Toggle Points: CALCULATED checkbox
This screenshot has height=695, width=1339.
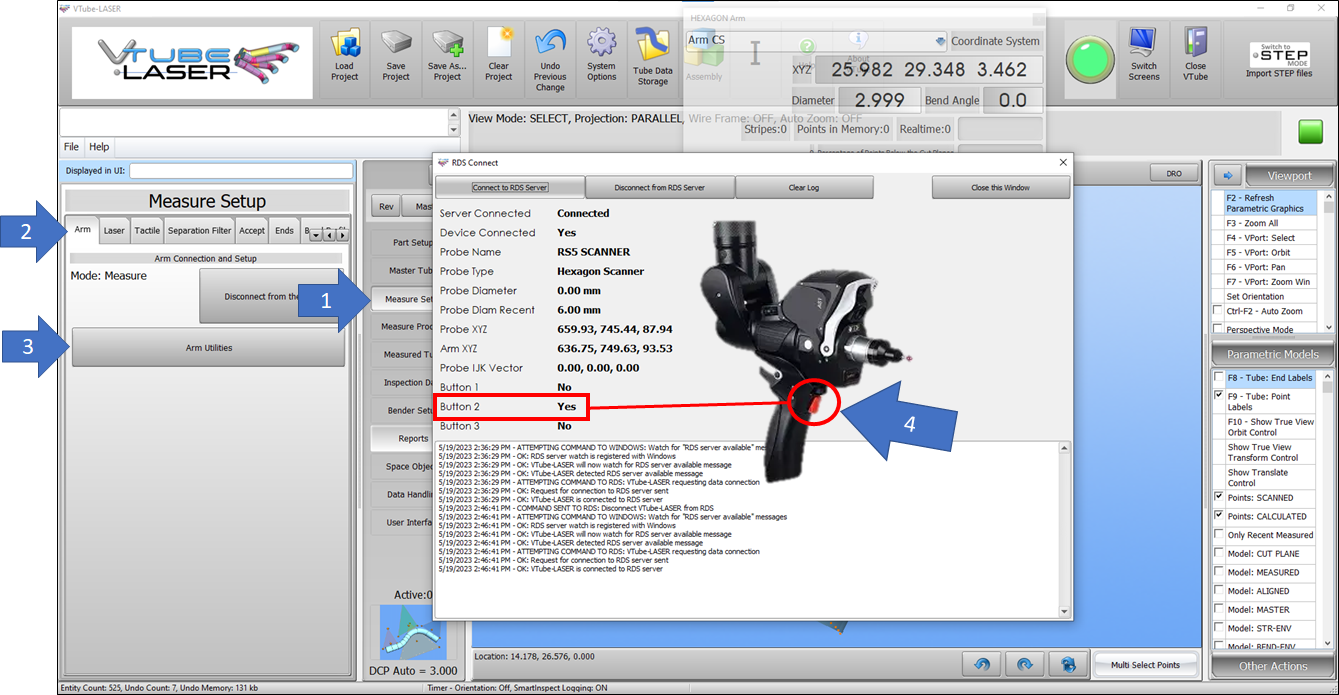click(x=1218, y=516)
